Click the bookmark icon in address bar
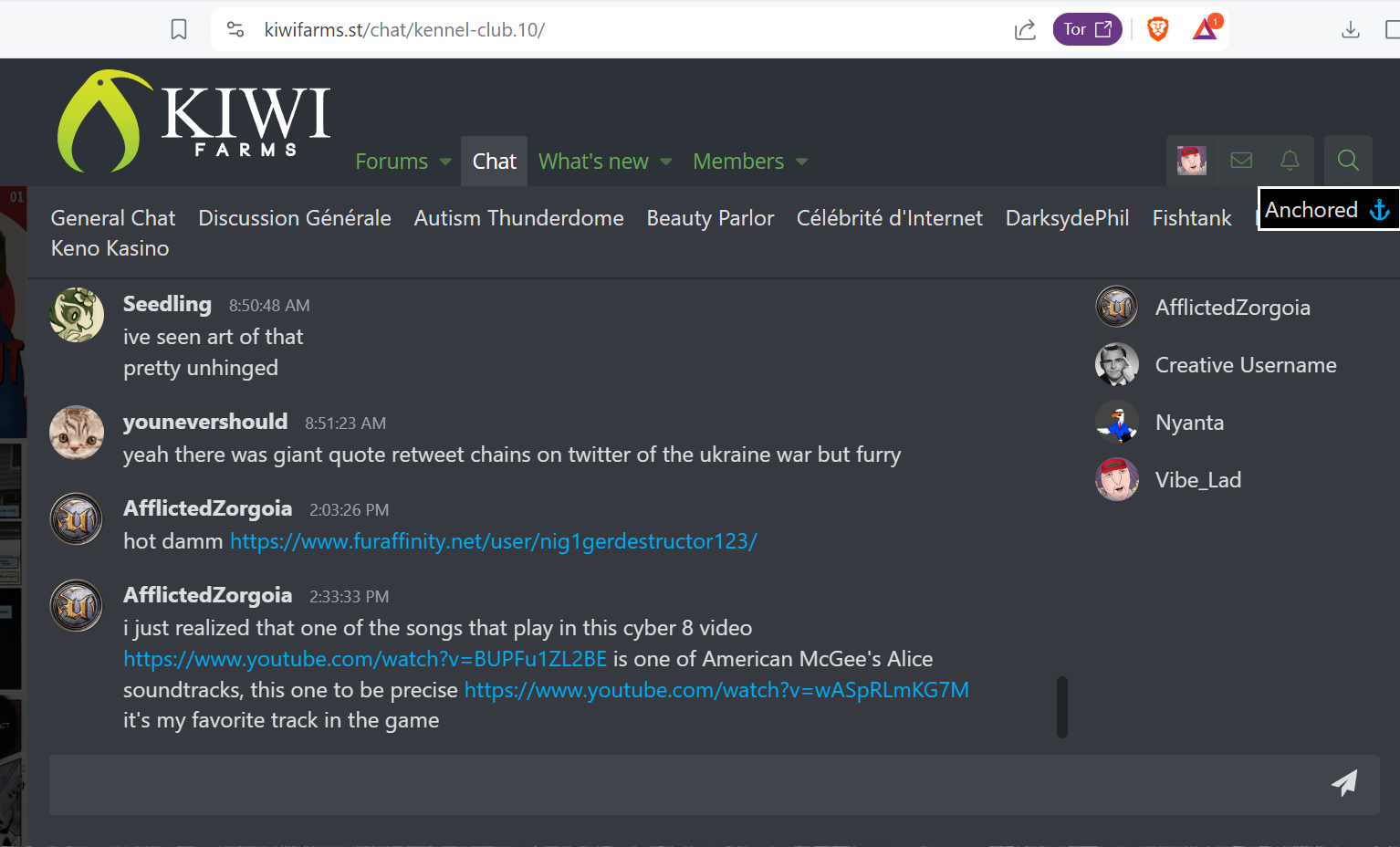 [179, 29]
